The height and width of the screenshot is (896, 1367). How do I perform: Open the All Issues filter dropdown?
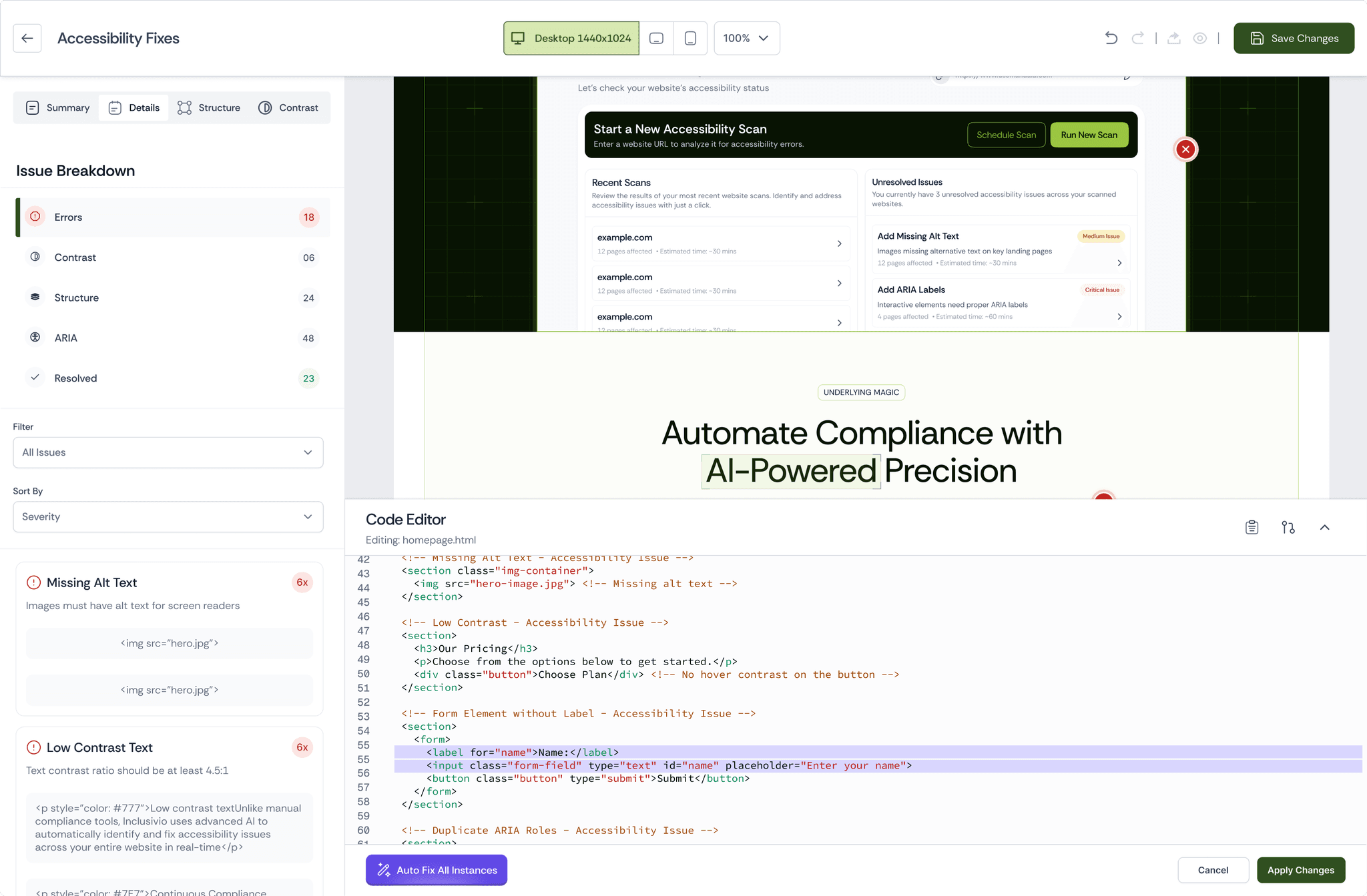(x=168, y=452)
